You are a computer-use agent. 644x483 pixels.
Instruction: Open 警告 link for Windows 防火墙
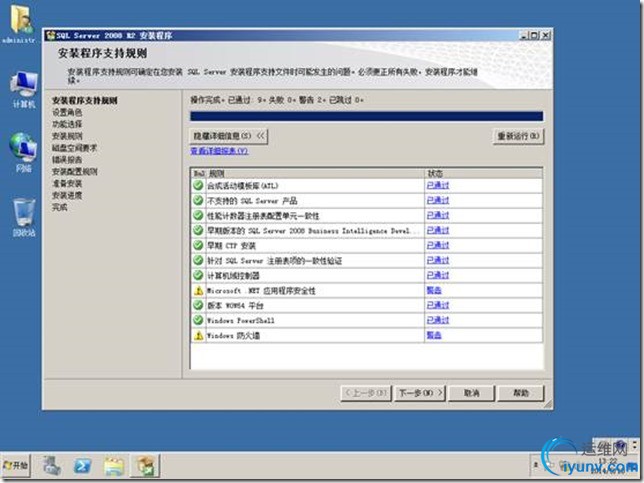coord(434,336)
